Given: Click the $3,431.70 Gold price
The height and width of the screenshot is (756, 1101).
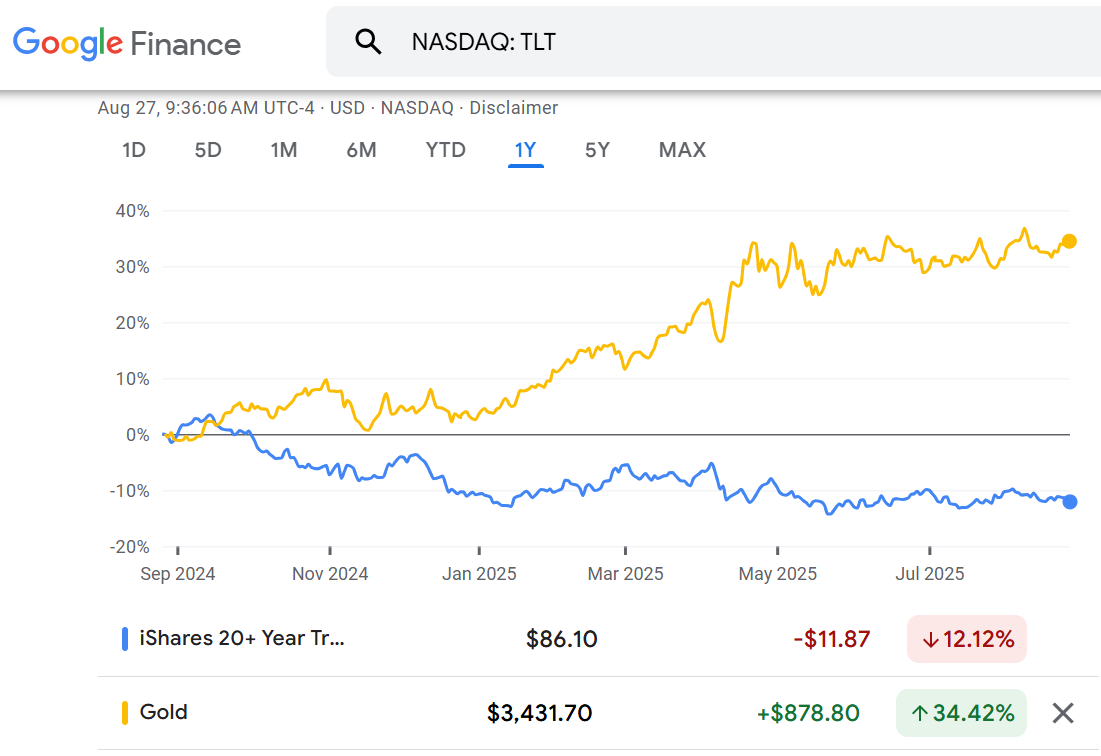Looking at the screenshot, I should (540, 713).
